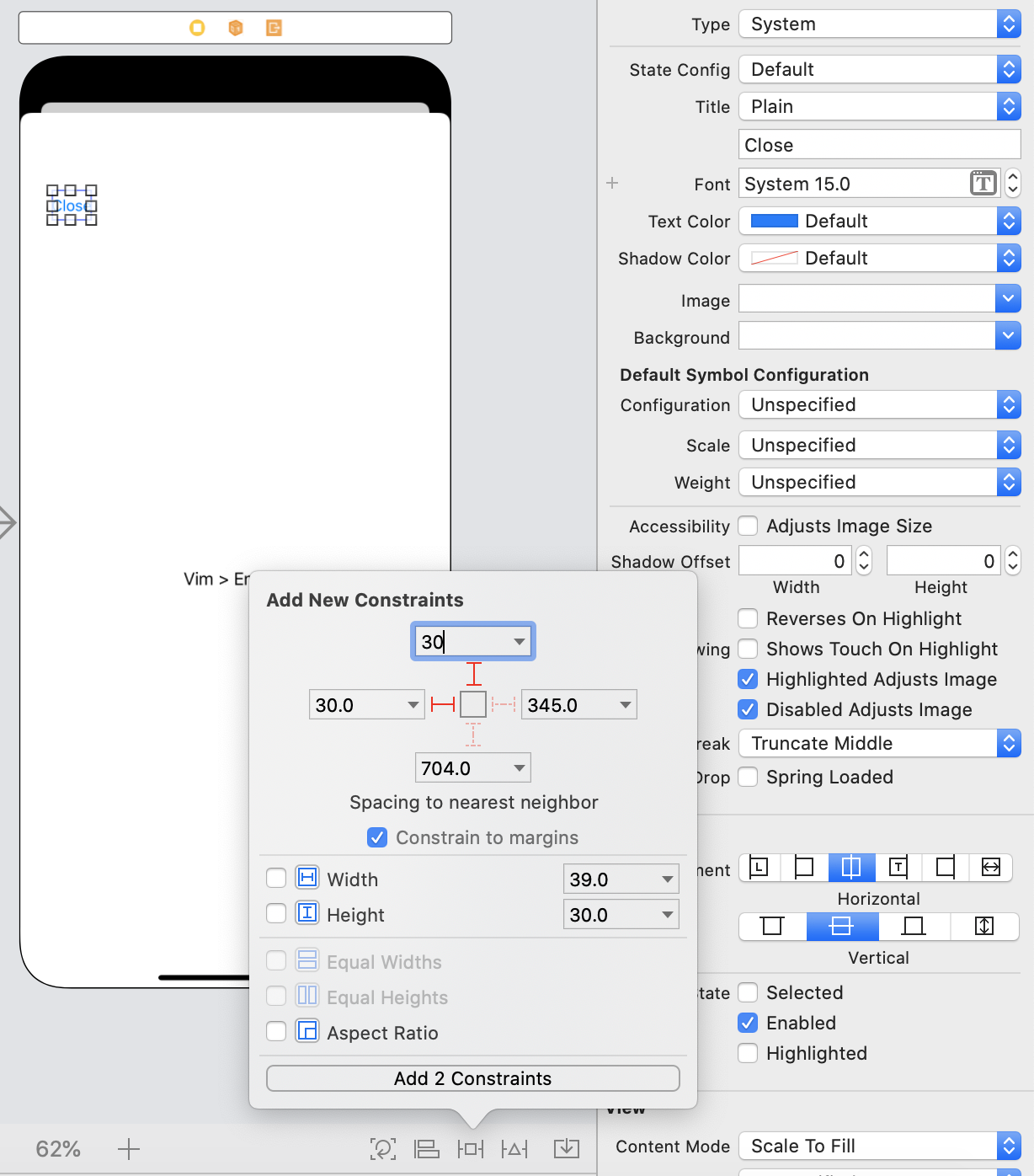Open the Truncate Middle line break dropdown

point(880,743)
